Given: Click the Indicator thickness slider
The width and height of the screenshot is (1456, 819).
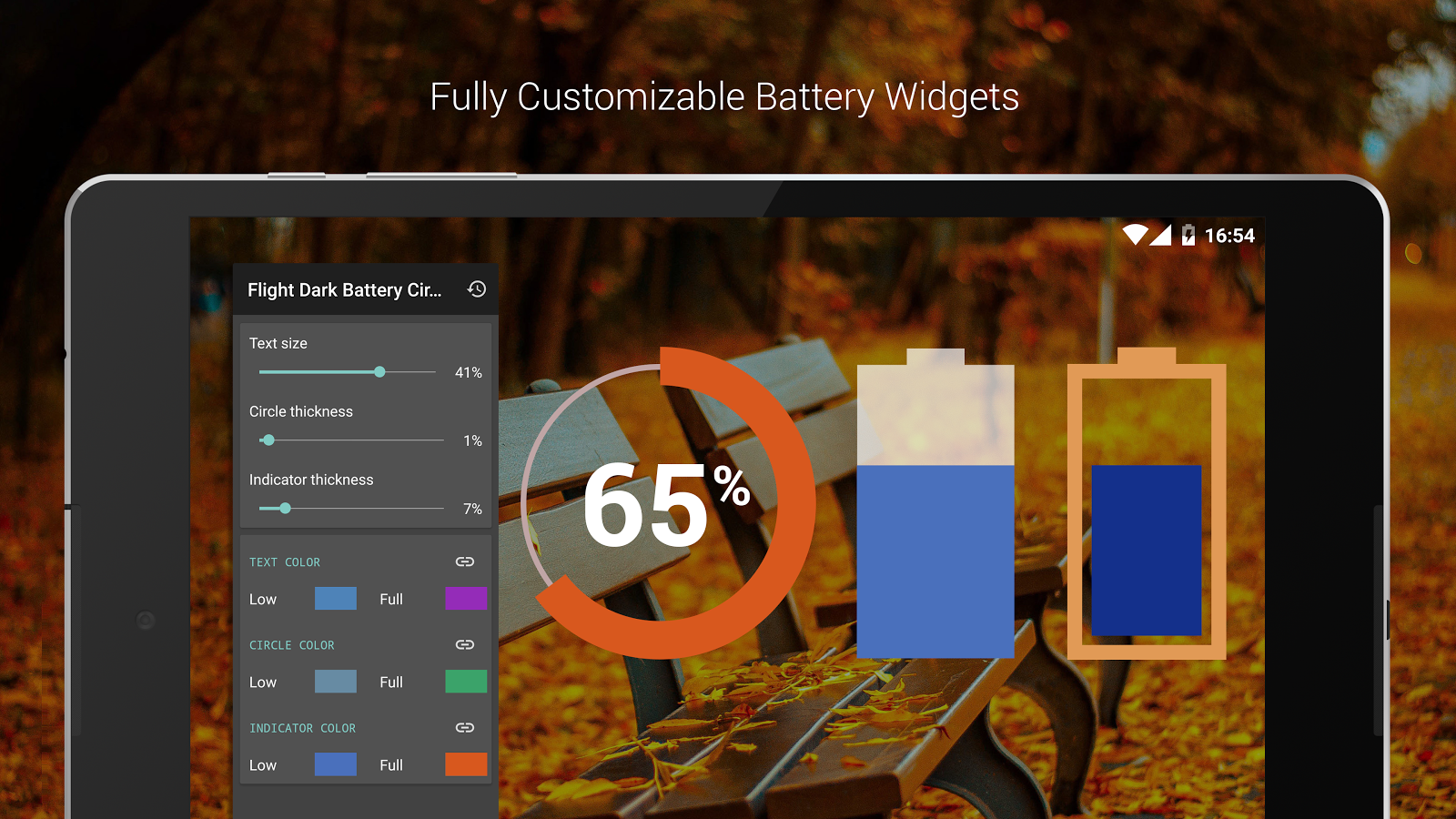Looking at the screenshot, I should click(351, 509).
